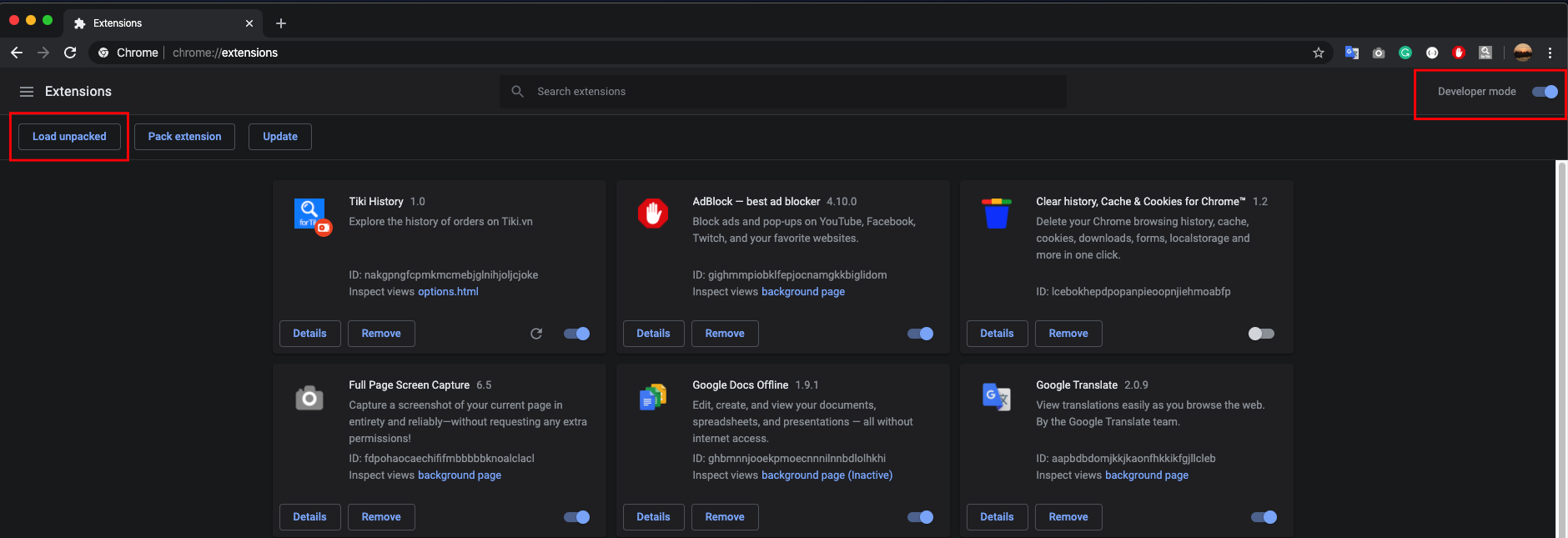Screen dimensions: 1568x538
Task: Inspect Tiki History options.html view
Action: pos(448,292)
